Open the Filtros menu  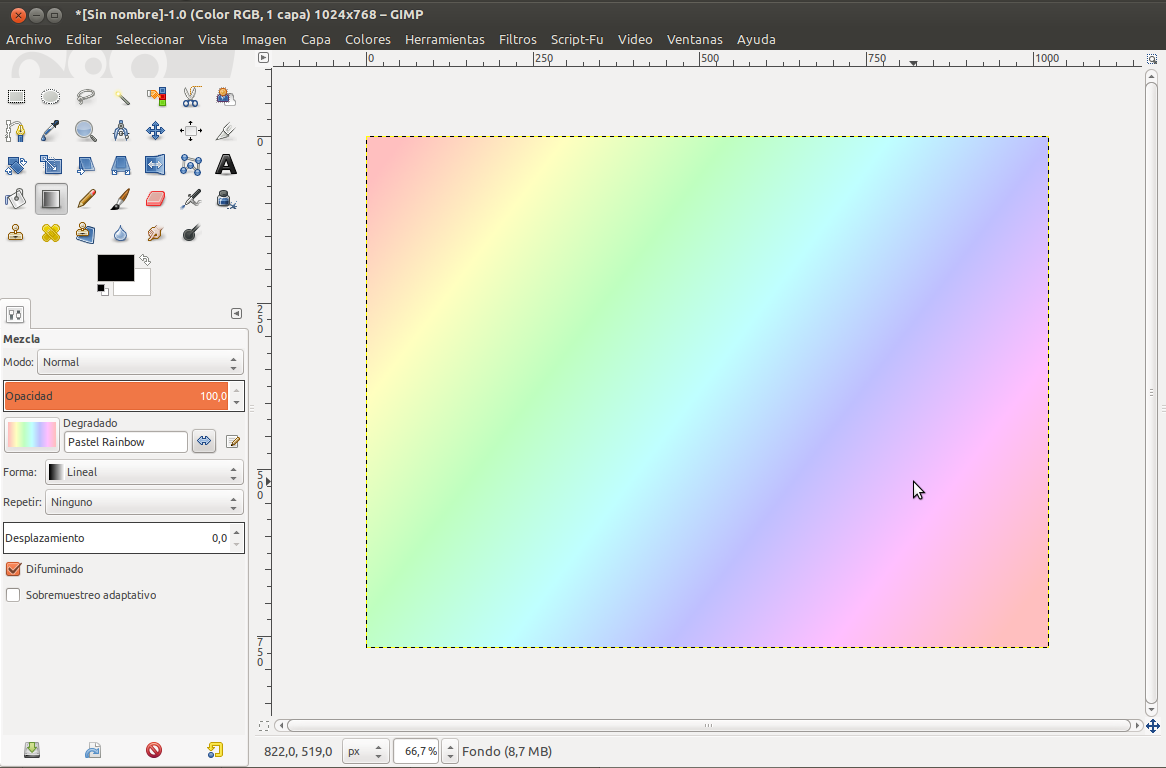[x=518, y=39]
